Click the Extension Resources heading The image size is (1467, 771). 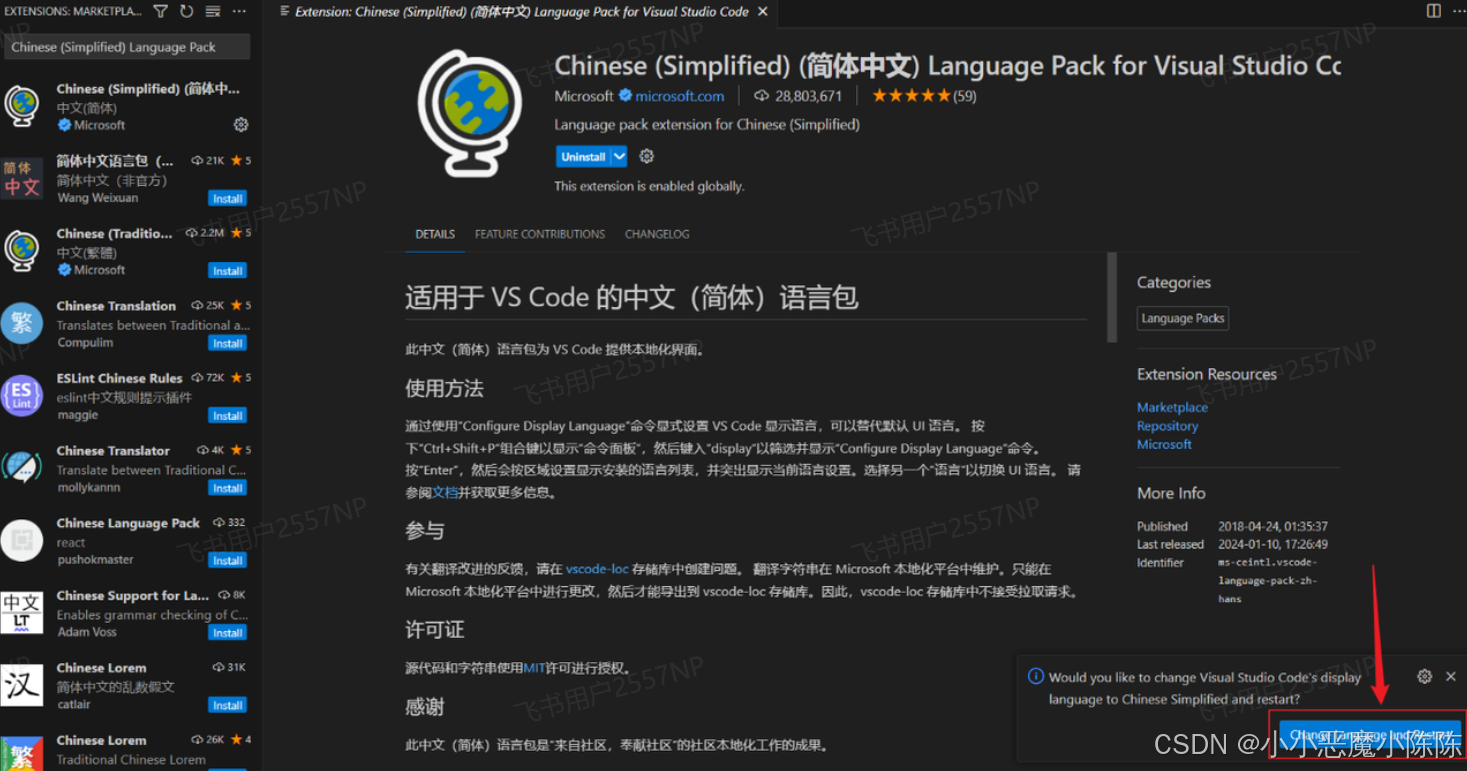click(x=1206, y=374)
